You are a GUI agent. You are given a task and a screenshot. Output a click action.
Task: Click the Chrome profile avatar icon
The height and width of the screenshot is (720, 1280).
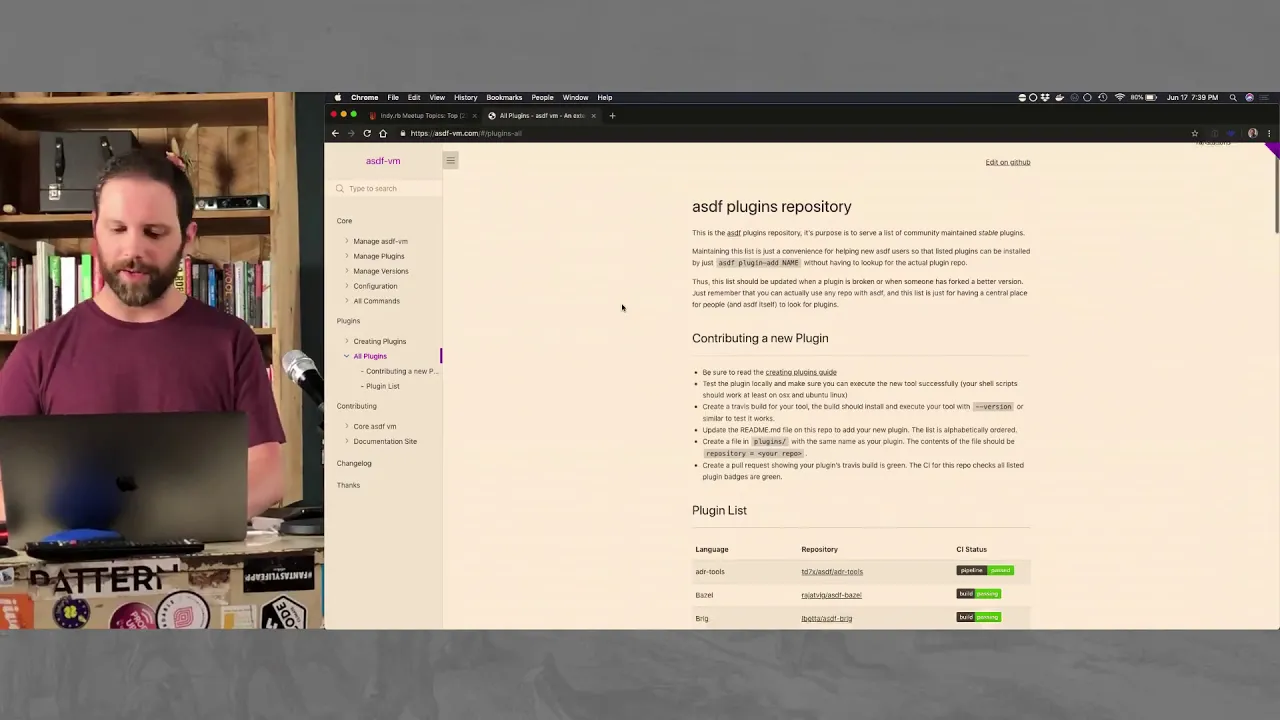[1253, 133]
